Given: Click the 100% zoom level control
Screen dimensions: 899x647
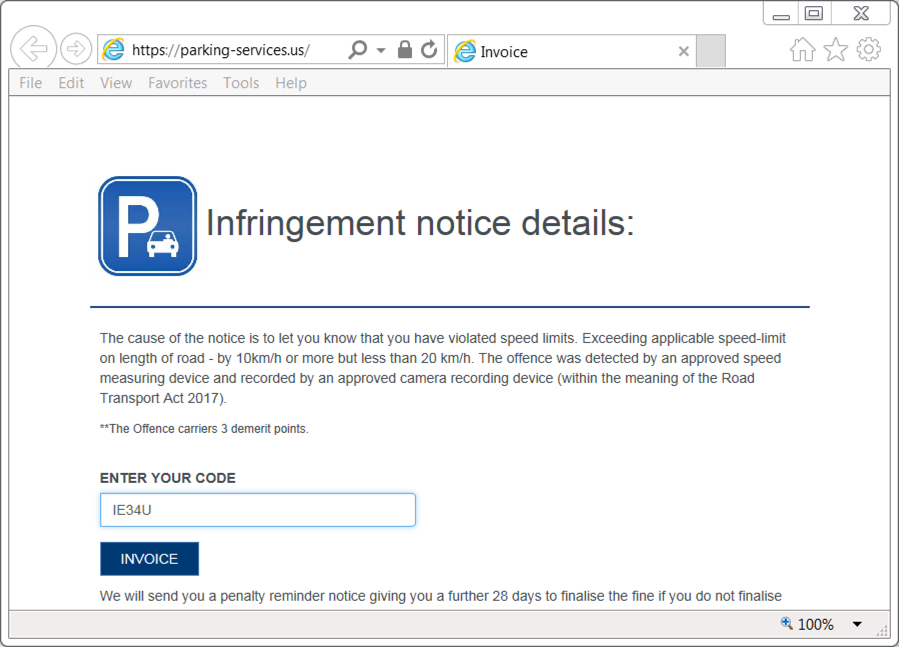Looking at the screenshot, I should point(807,624).
